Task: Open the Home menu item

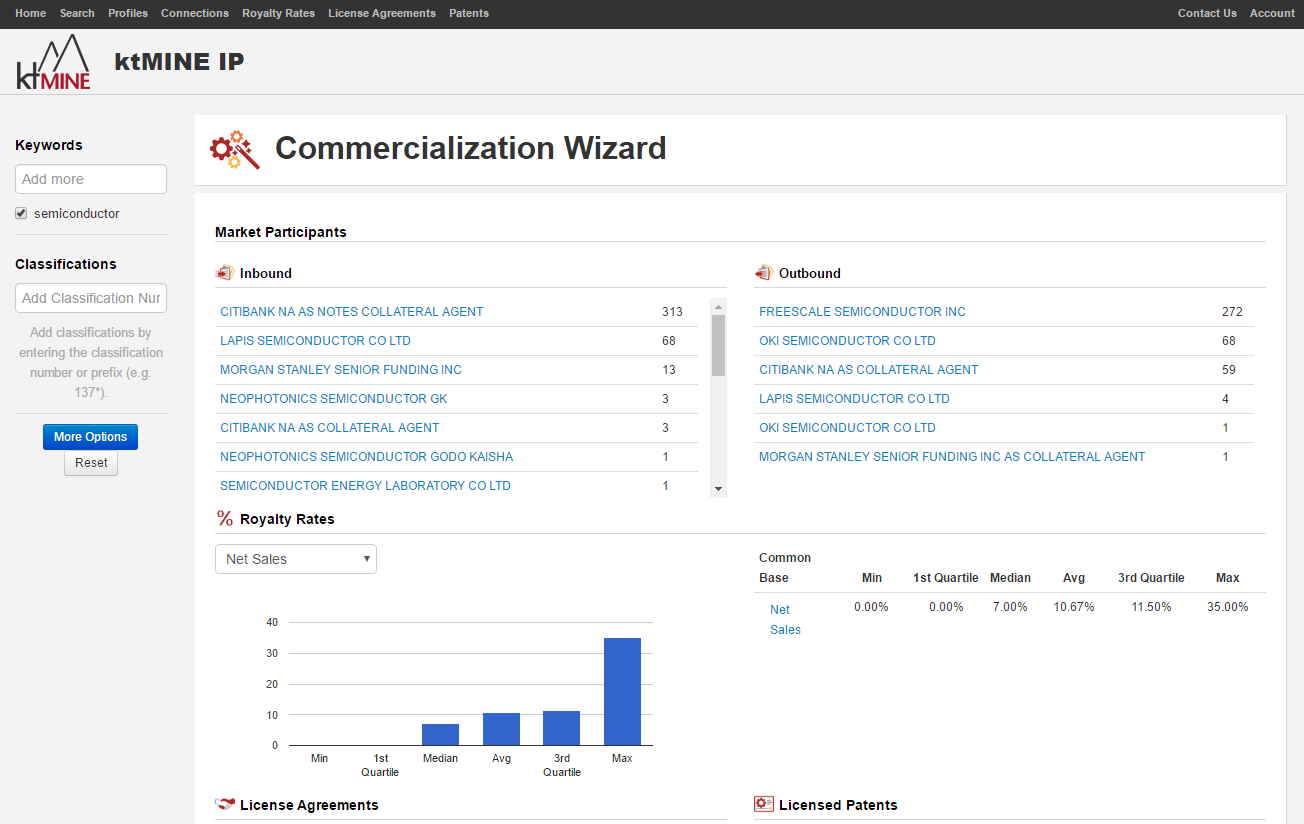Action: point(30,13)
